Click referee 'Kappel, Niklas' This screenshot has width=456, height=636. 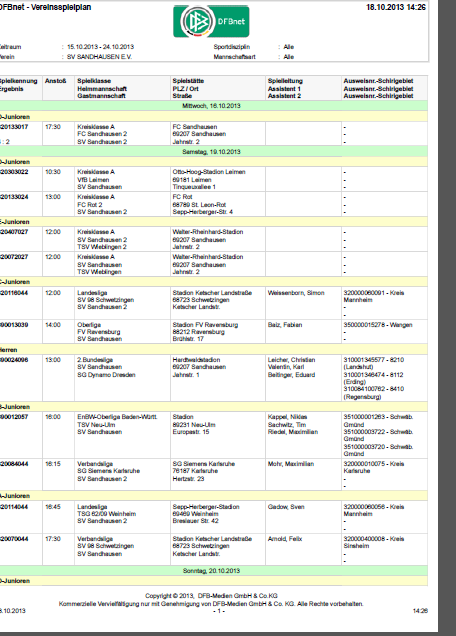click(x=287, y=417)
